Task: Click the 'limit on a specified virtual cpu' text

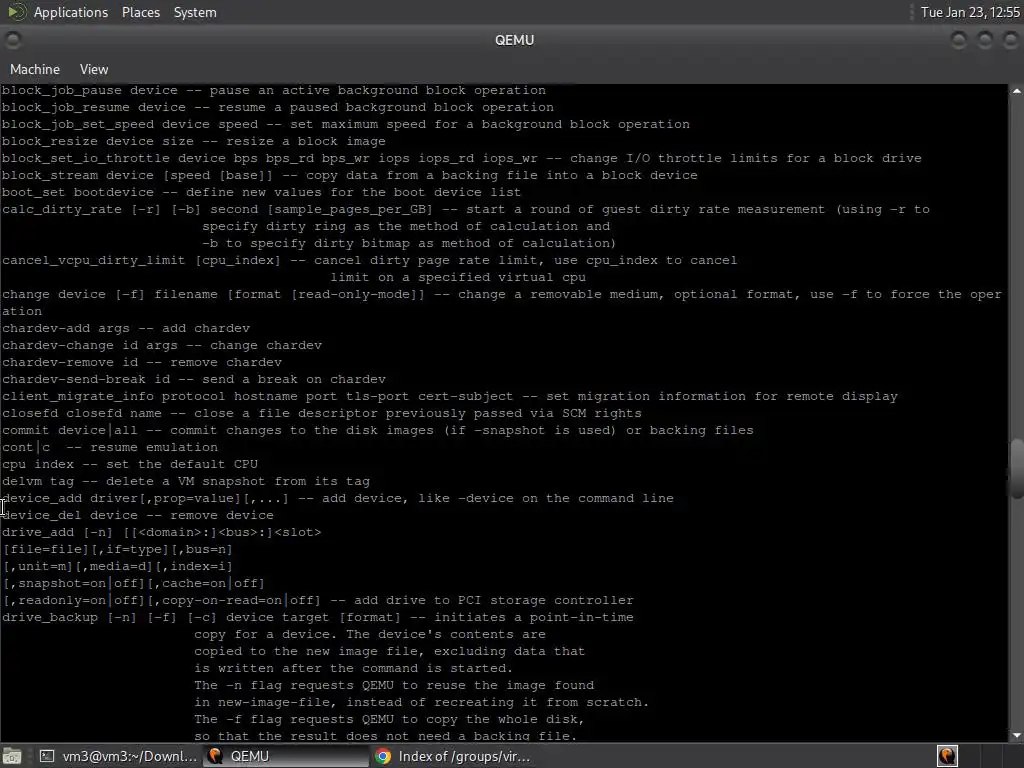Action: 458,277
